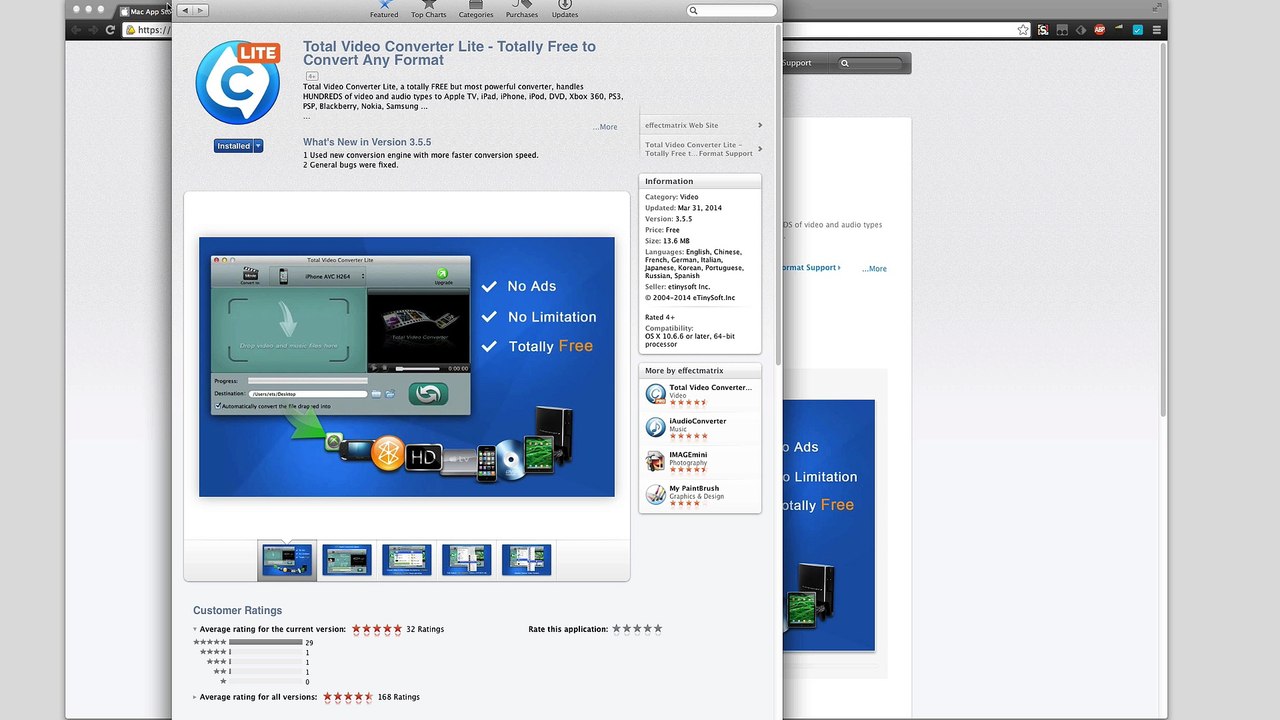
Task: Open Total Video Converter... title in More by effectmatrix
Action: coord(710,387)
